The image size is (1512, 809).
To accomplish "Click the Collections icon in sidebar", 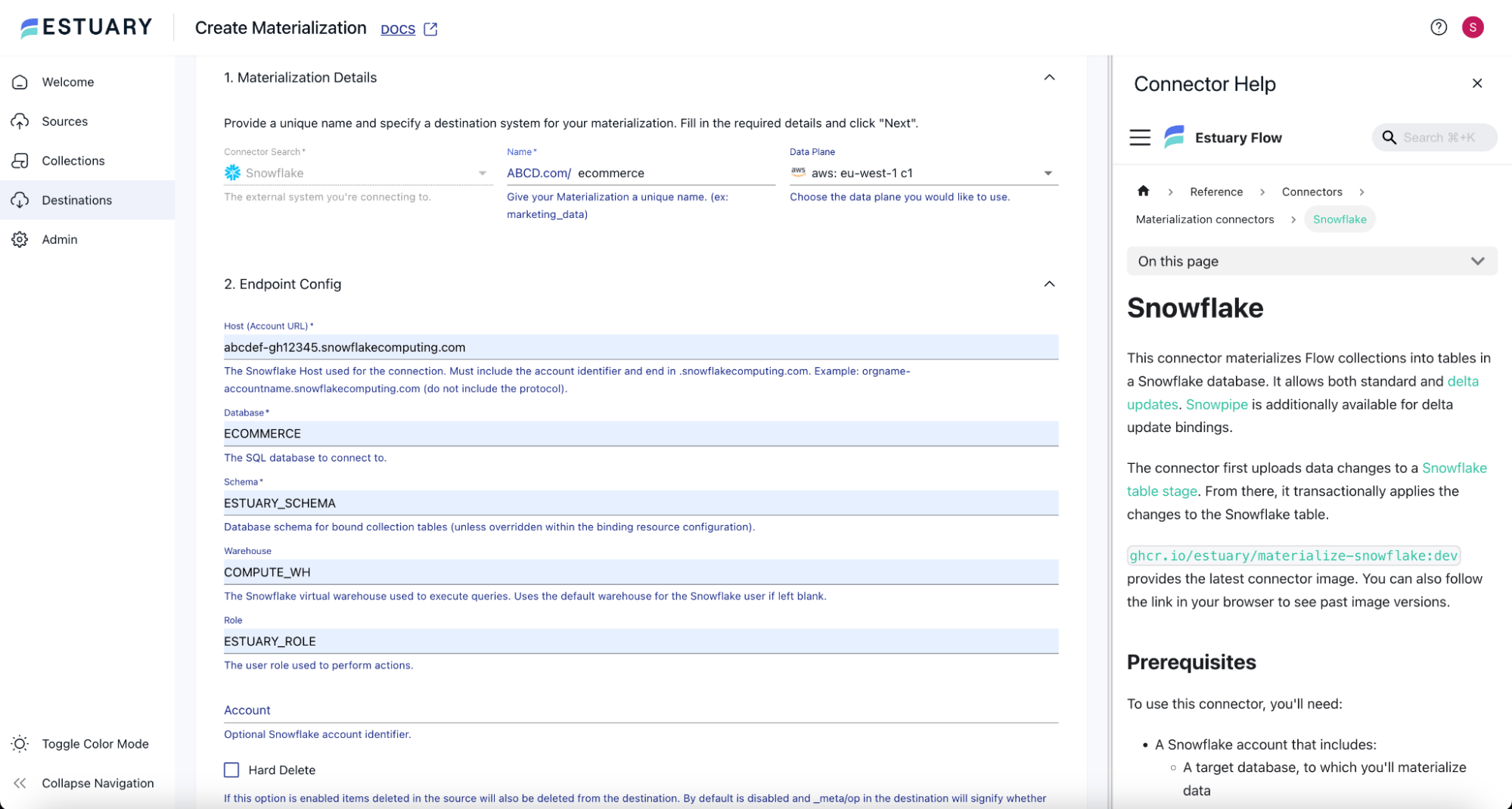I will coord(20,160).
